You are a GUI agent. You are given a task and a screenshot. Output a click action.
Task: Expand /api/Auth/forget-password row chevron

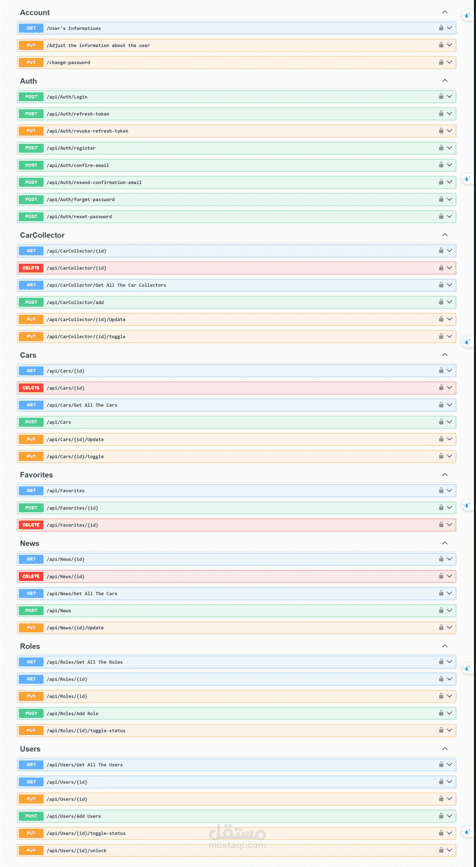point(449,199)
